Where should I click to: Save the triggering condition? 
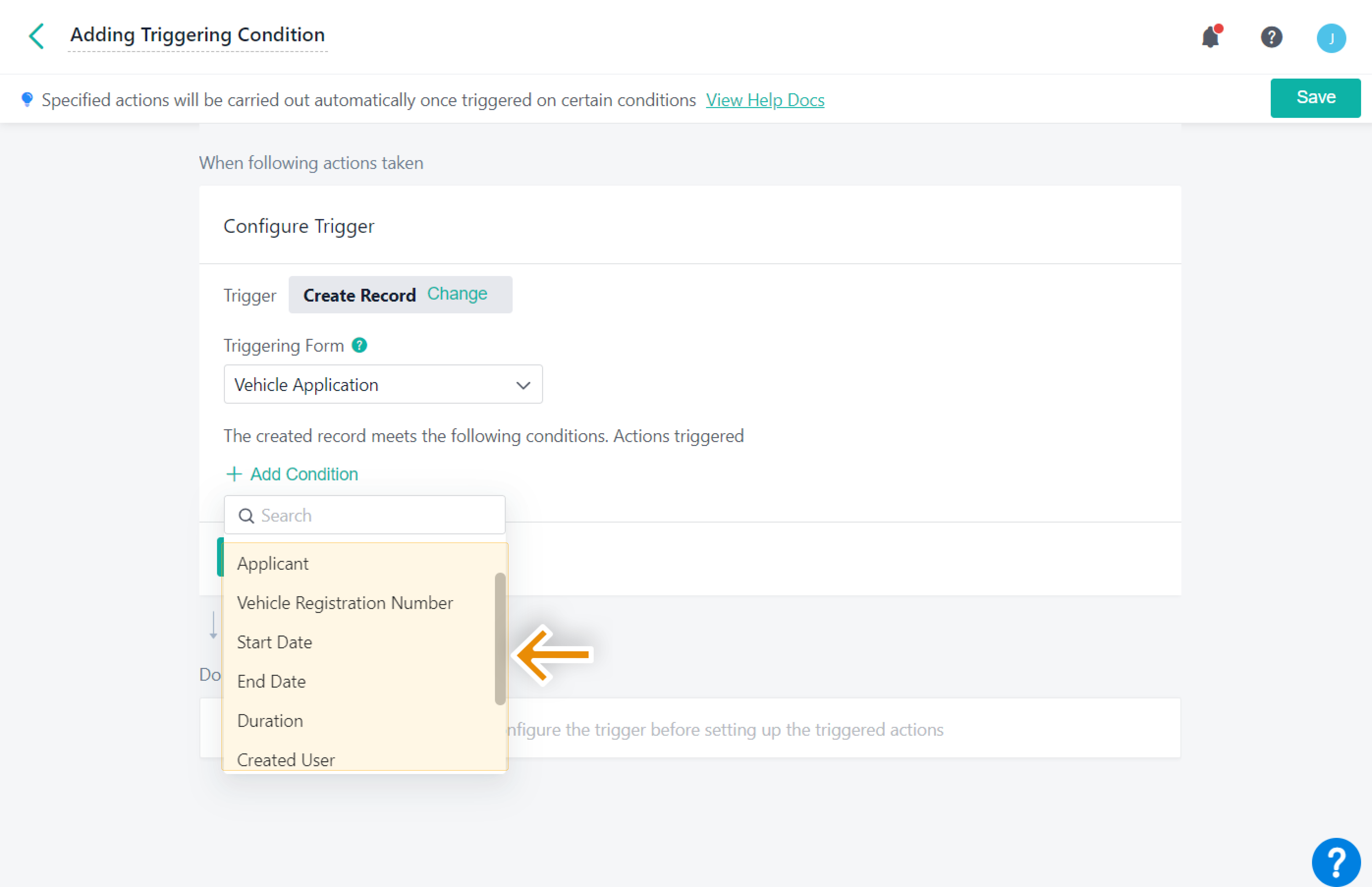pos(1316,98)
